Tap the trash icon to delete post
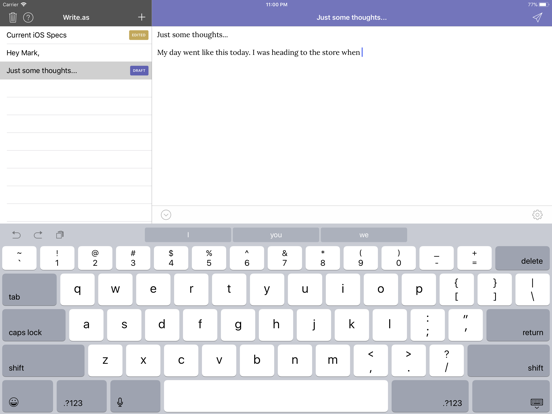The height and width of the screenshot is (414, 552). coord(13,17)
